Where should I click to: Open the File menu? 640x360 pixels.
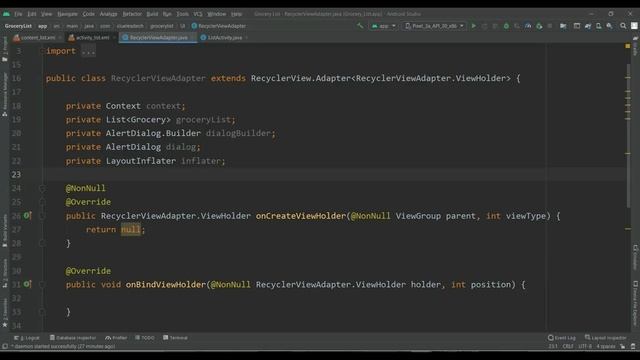pyautogui.click(x=18, y=14)
